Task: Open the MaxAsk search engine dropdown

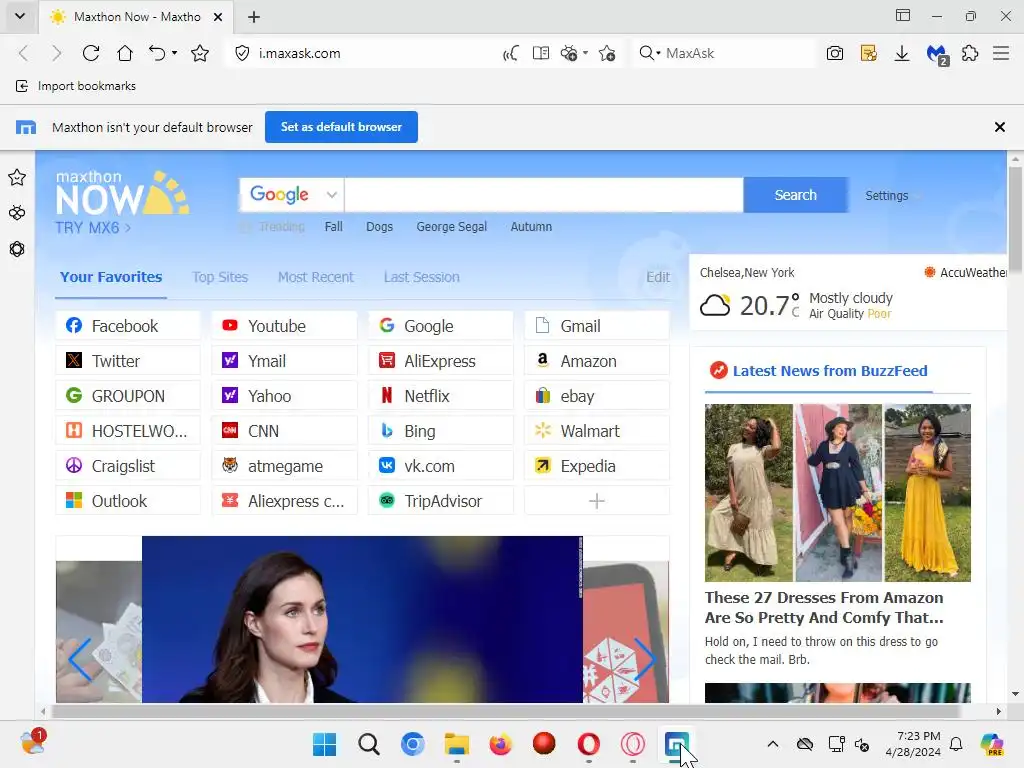Action: 650,53
